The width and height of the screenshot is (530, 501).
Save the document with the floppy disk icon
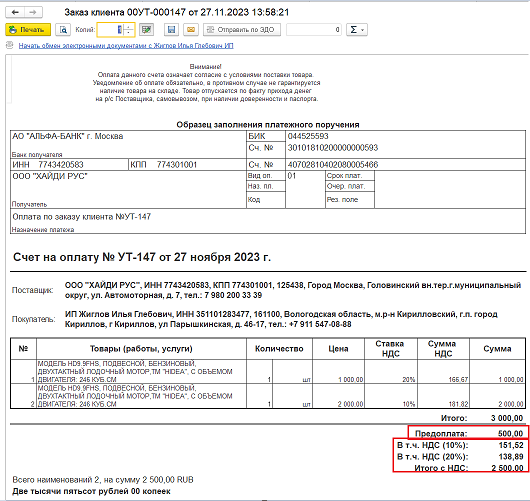(171, 30)
